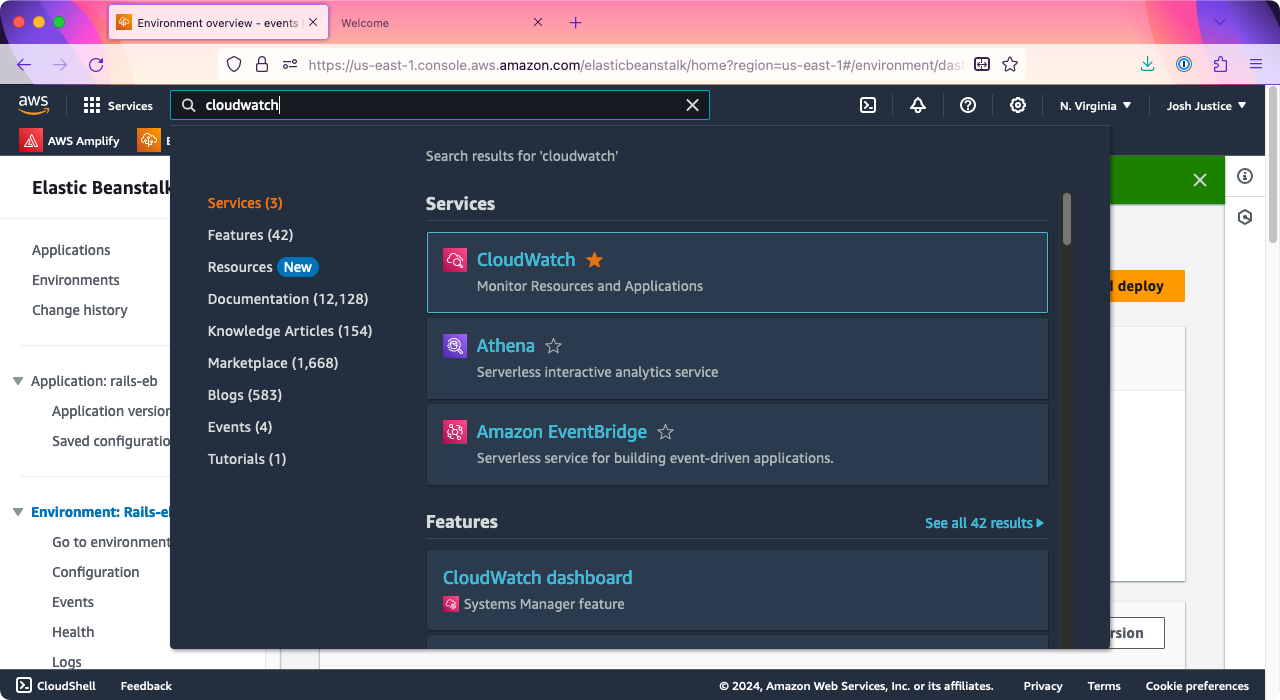Viewport: 1280px width, 700px height.
Task: Unfavorite CloudWatch with the orange star
Action: pyautogui.click(x=594, y=260)
